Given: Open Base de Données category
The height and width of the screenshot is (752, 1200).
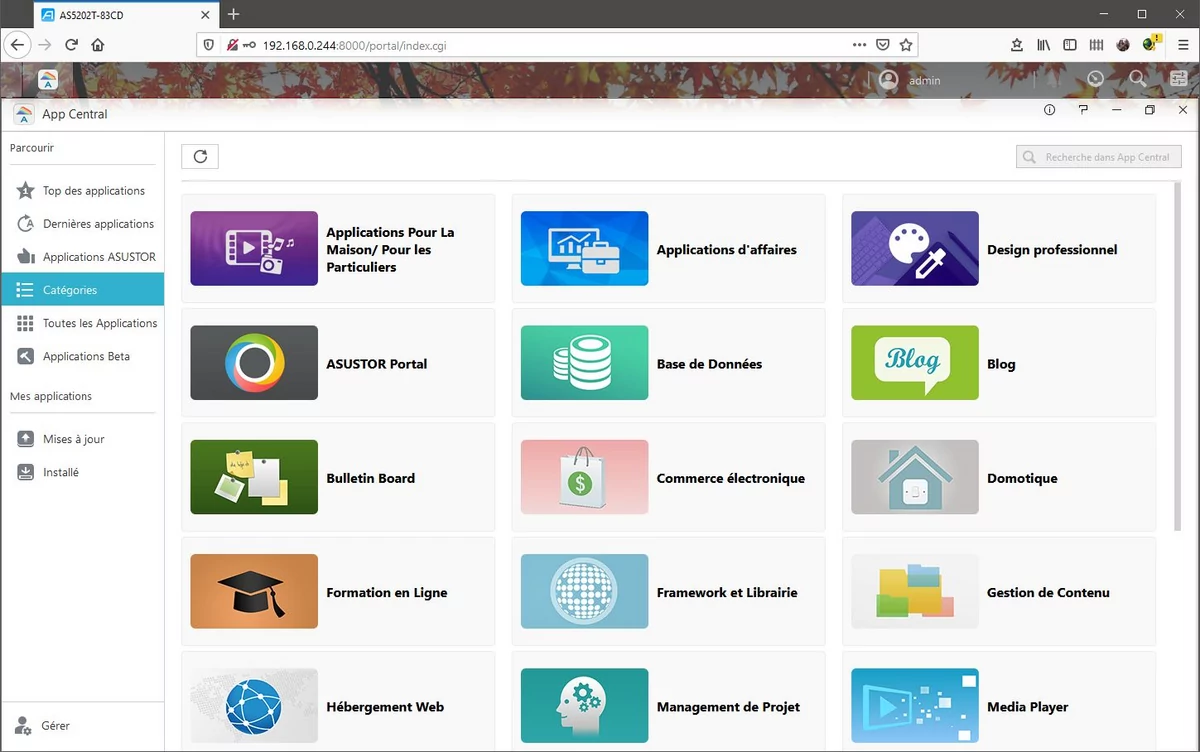Looking at the screenshot, I should pos(668,363).
